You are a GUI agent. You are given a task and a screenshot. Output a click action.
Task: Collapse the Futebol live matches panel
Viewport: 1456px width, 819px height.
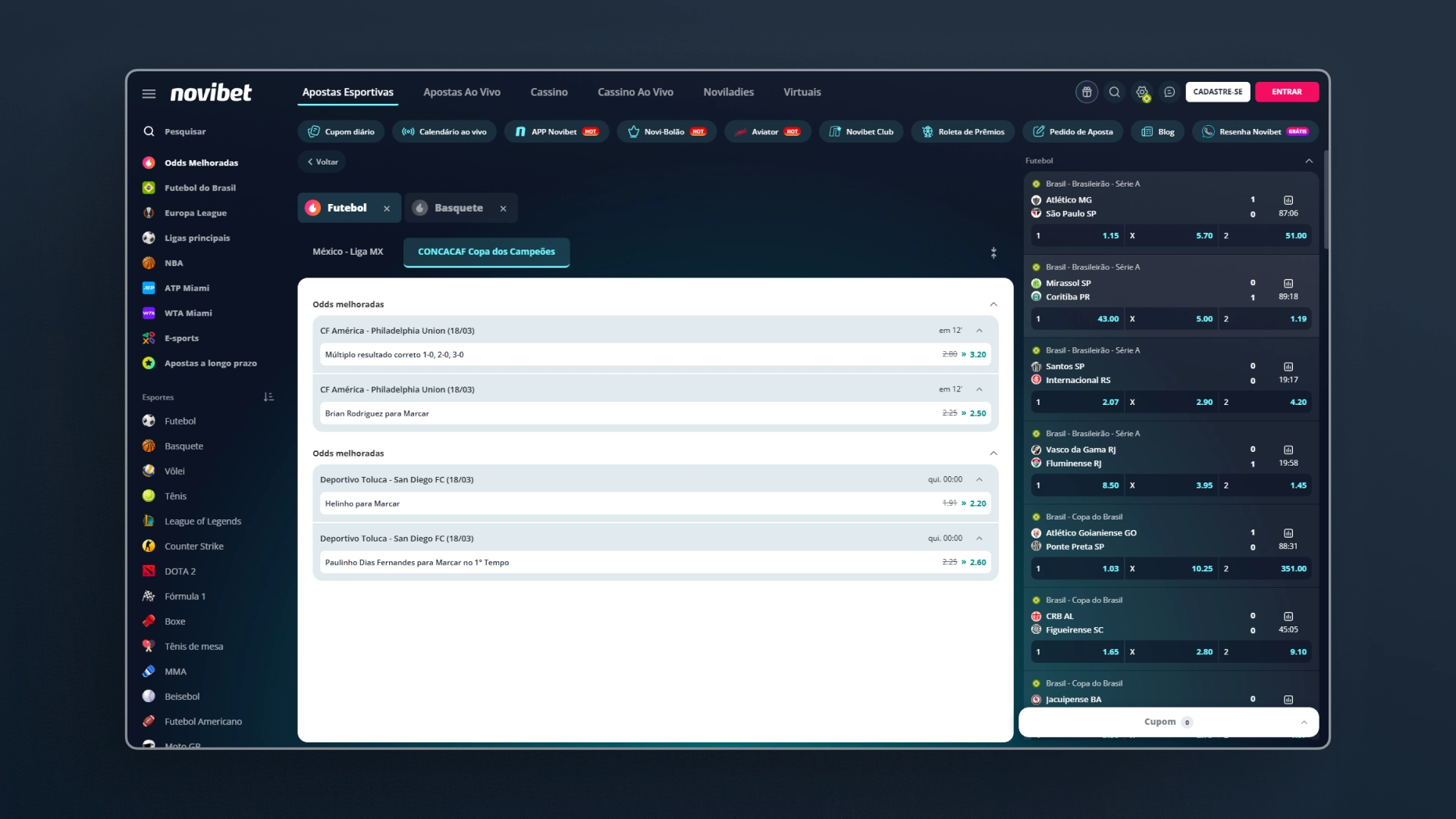coord(1309,161)
